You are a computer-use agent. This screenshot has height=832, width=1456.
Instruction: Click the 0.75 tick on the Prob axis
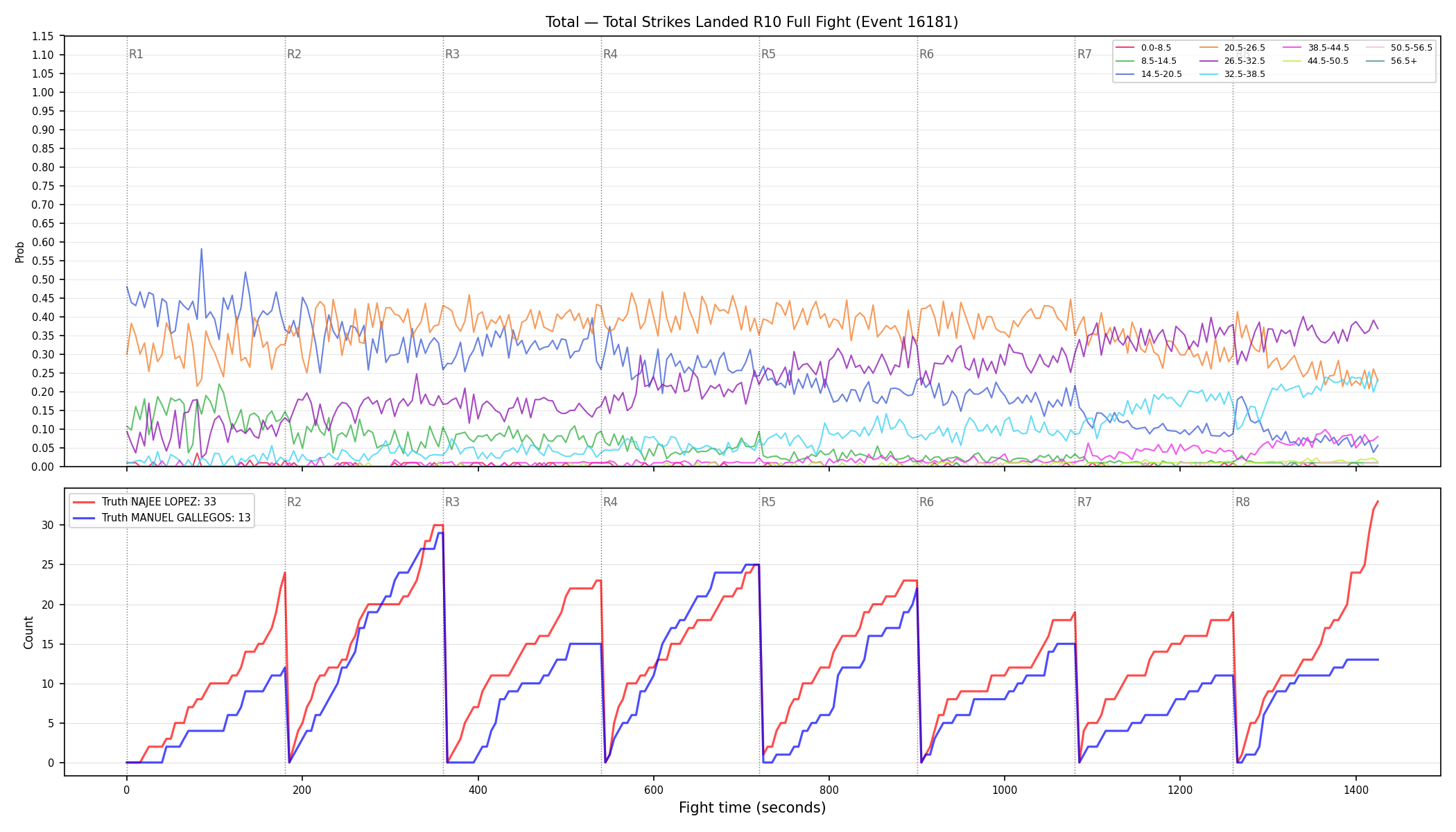(43, 186)
